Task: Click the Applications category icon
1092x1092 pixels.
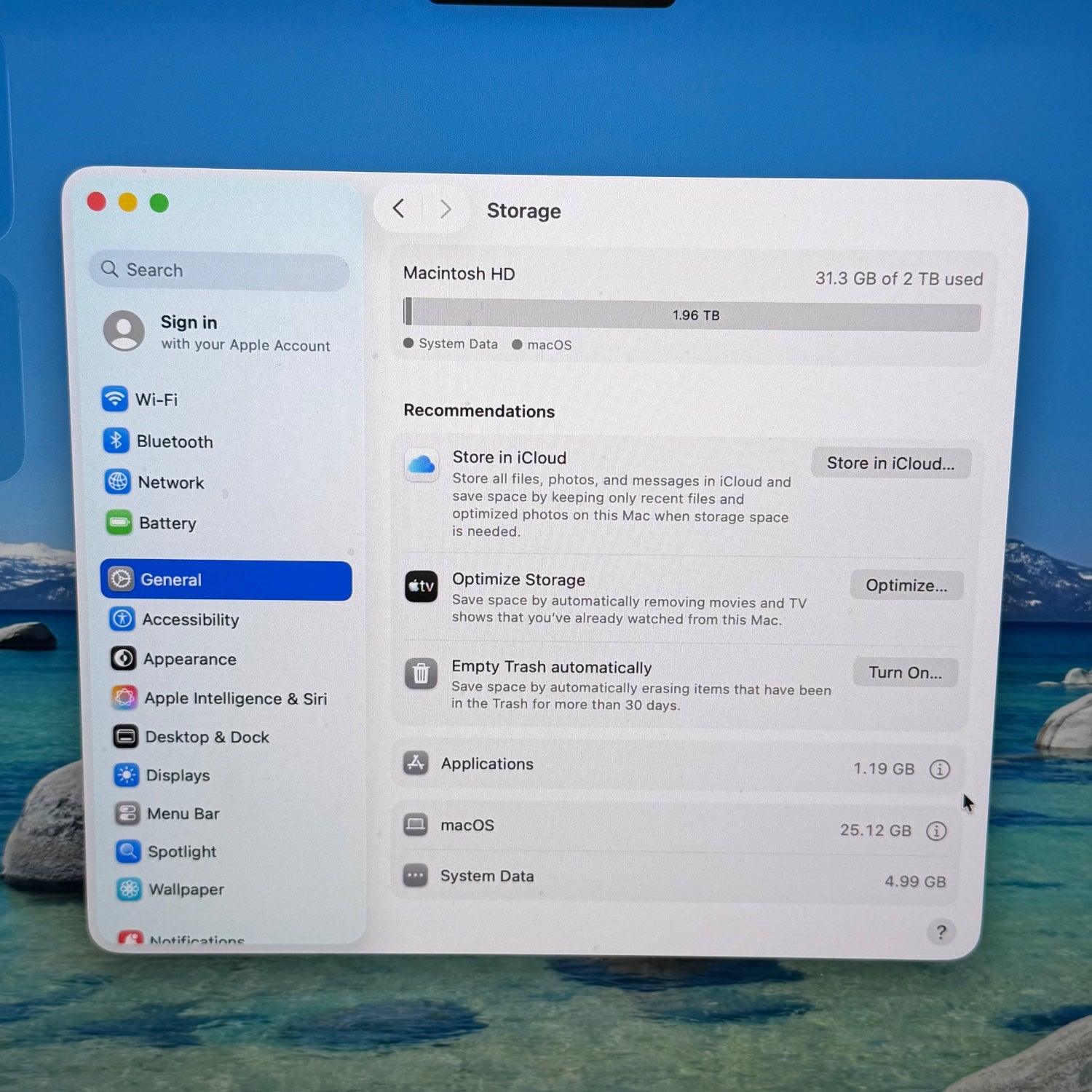Action: [x=416, y=763]
